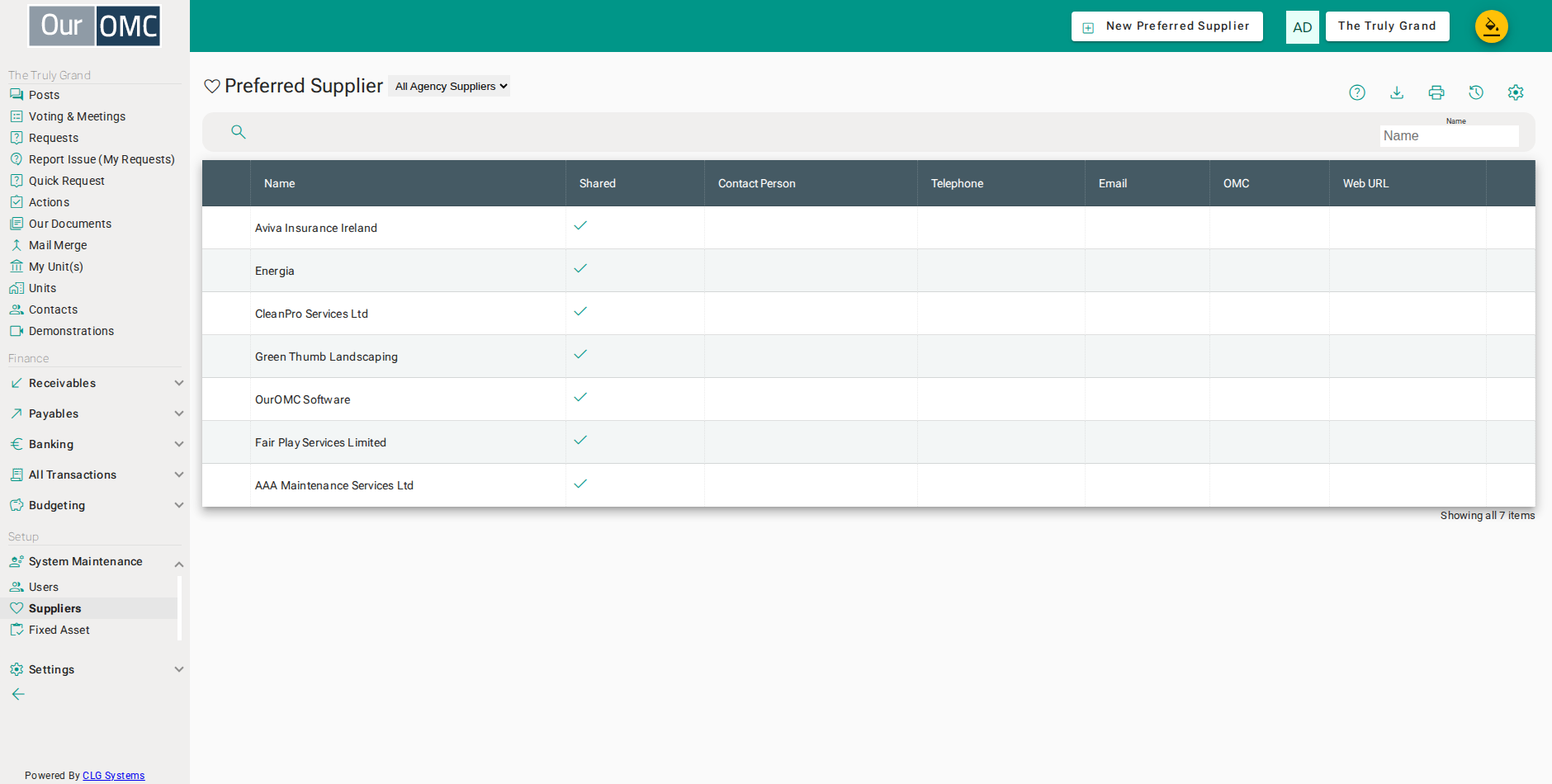Click the search magnifier icon
The width and height of the screenshot is (1552, 784).
pyautogui.click(x=239, y=132)
